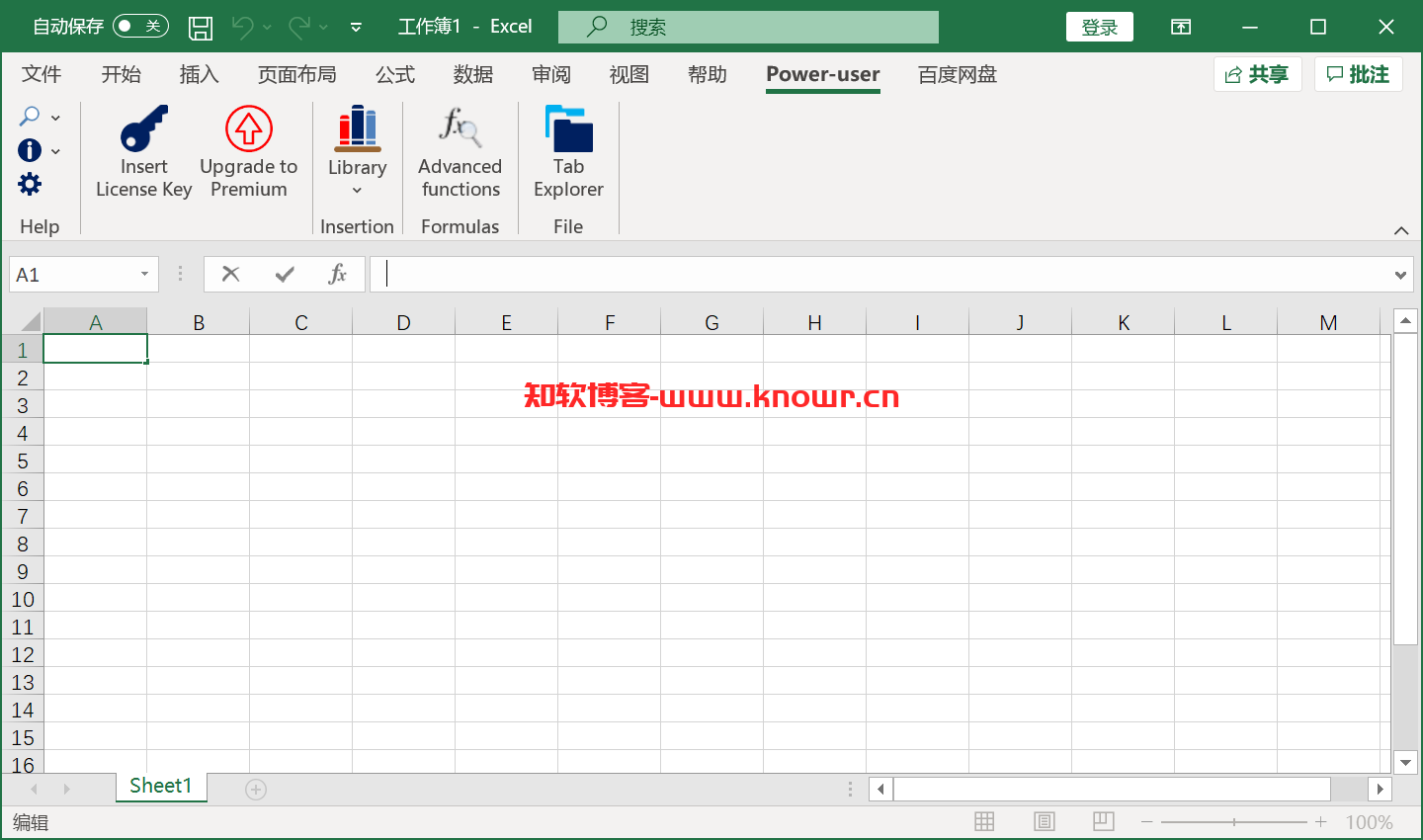1423x840 pixels.
Task: Switch to the 视图 (View) tab
Action: (x=629, y=74)
